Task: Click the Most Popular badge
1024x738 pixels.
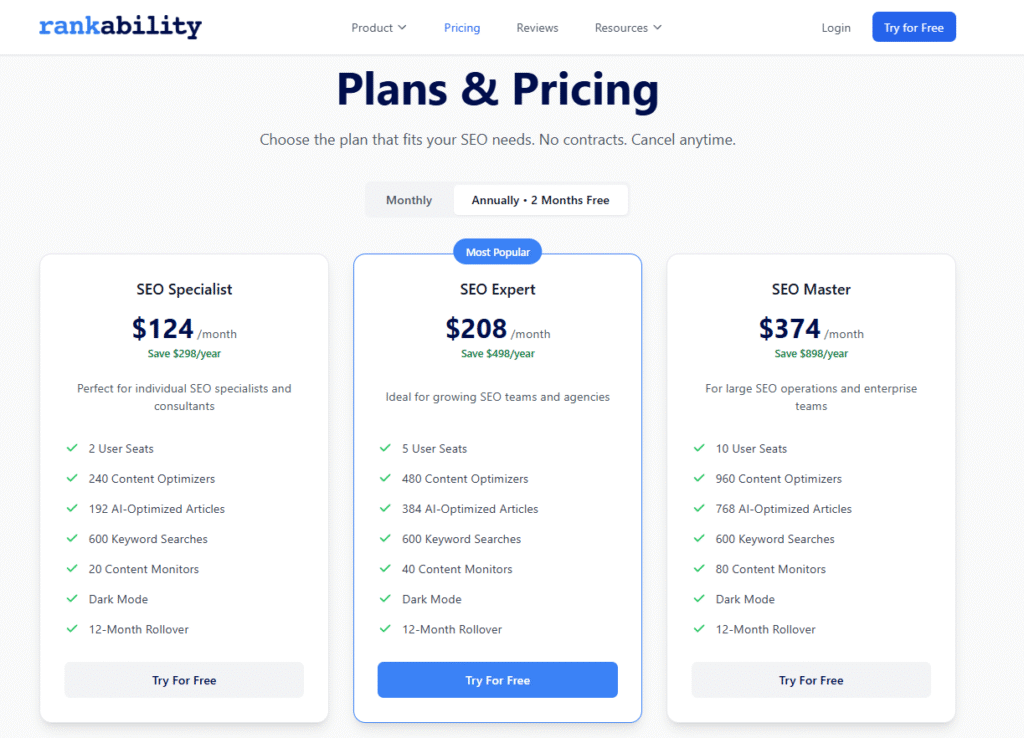Action: [498, 252]
